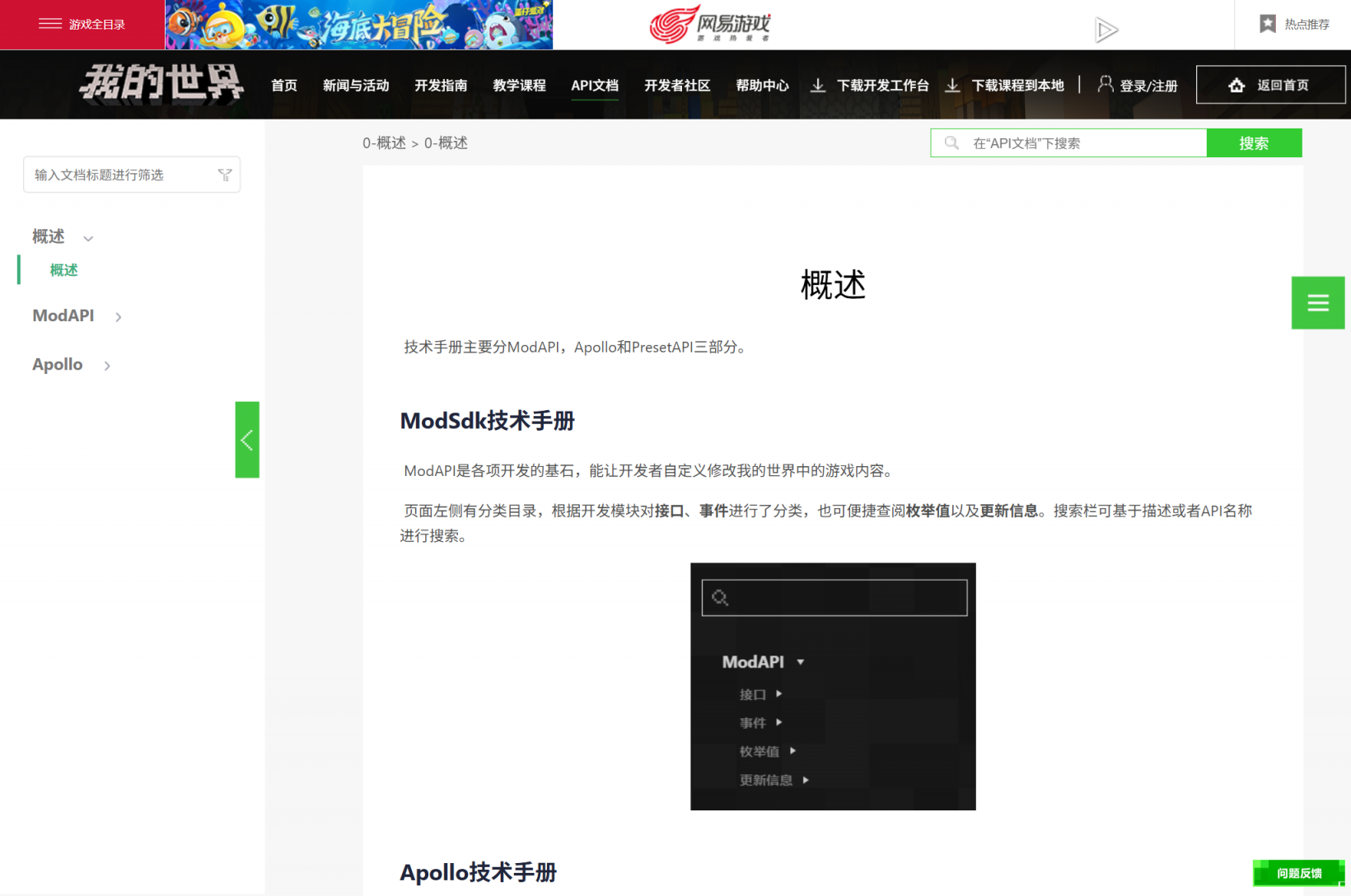Screen dimensions: 1351x896
Task: Click 问题反馈 feedback button
Action: [1299, 873]
